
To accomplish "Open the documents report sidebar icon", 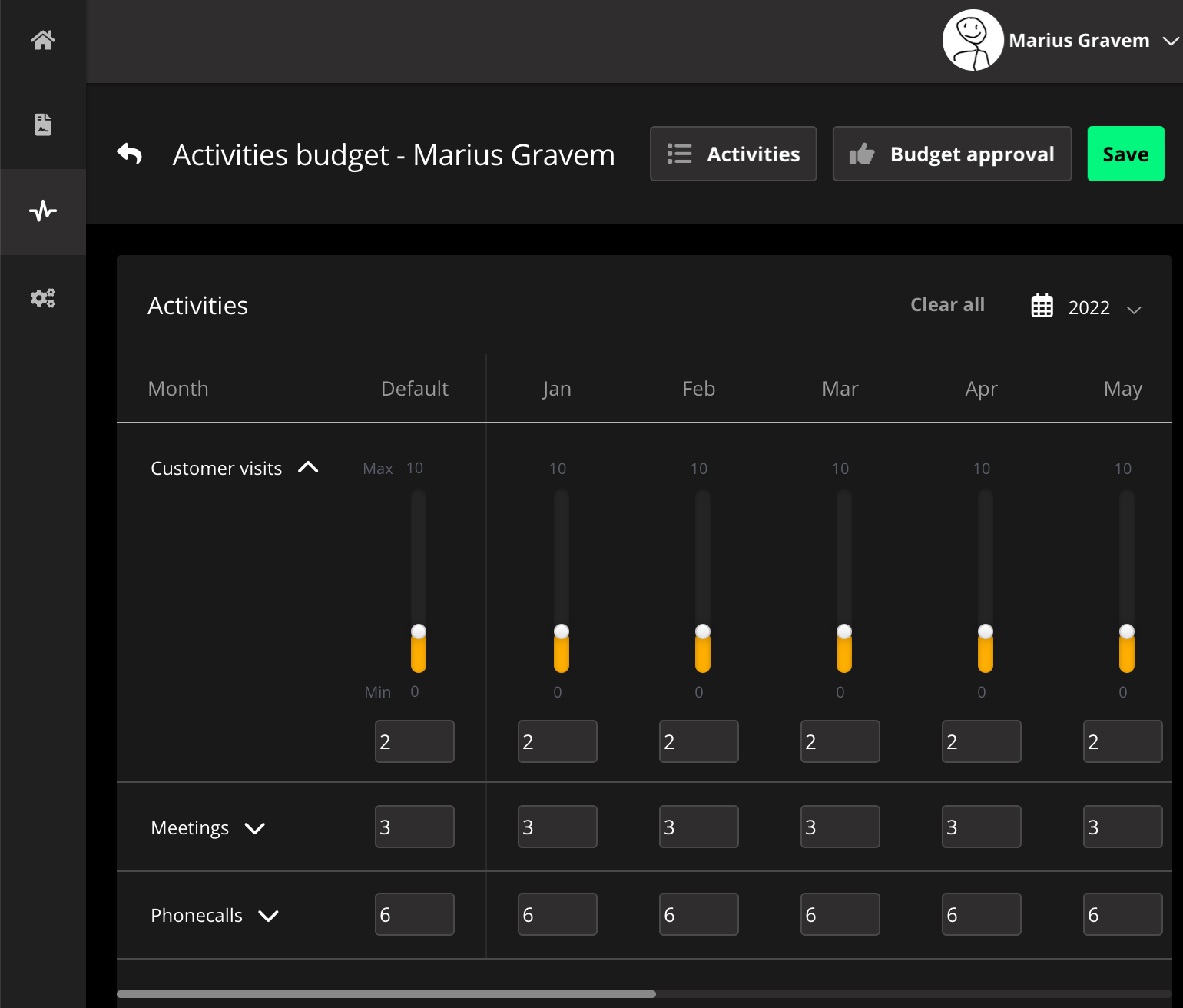I will pos(43,124).
